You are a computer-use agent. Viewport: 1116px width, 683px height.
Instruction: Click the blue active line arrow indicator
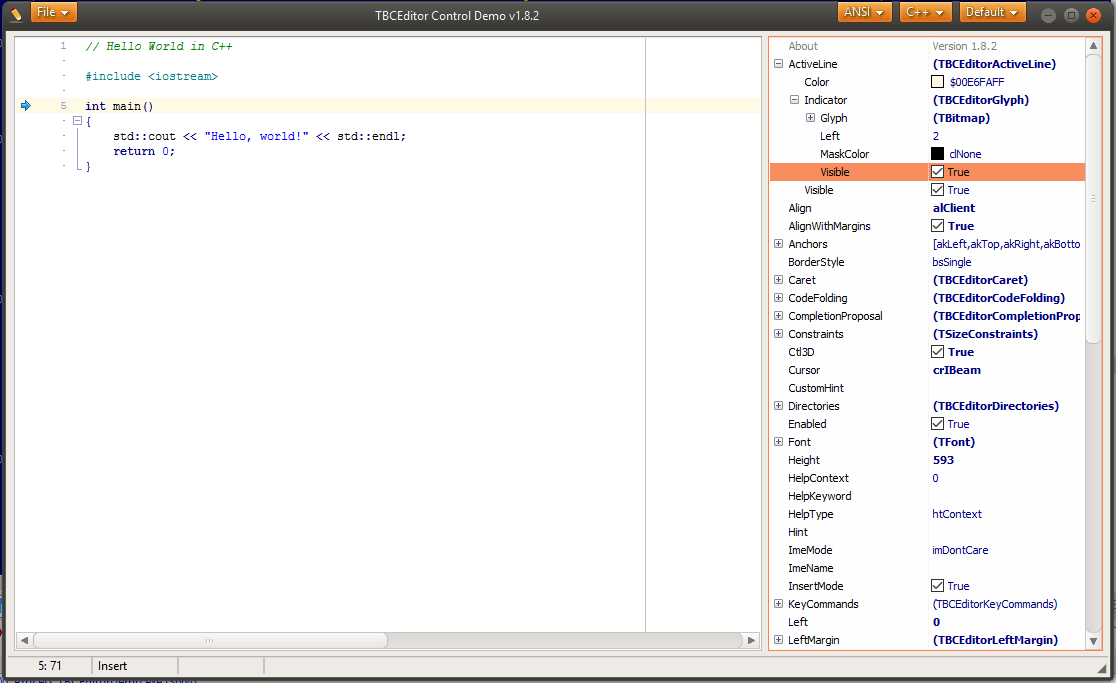(x=25, y=106)
